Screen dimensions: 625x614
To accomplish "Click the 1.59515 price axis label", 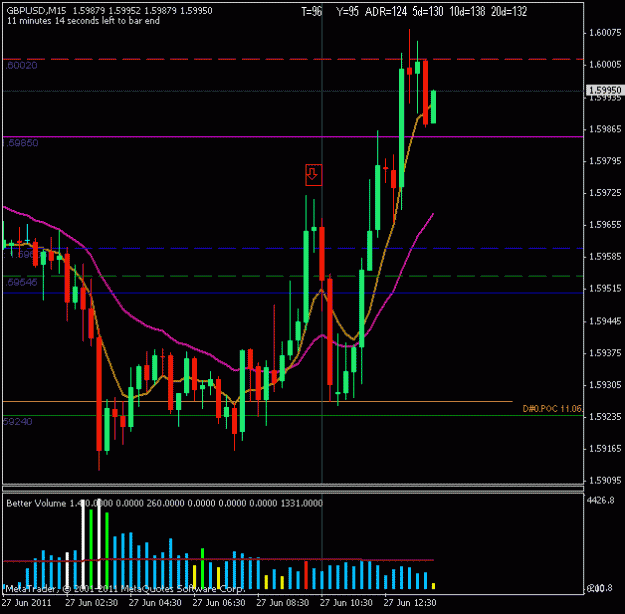I will point(605,289).
